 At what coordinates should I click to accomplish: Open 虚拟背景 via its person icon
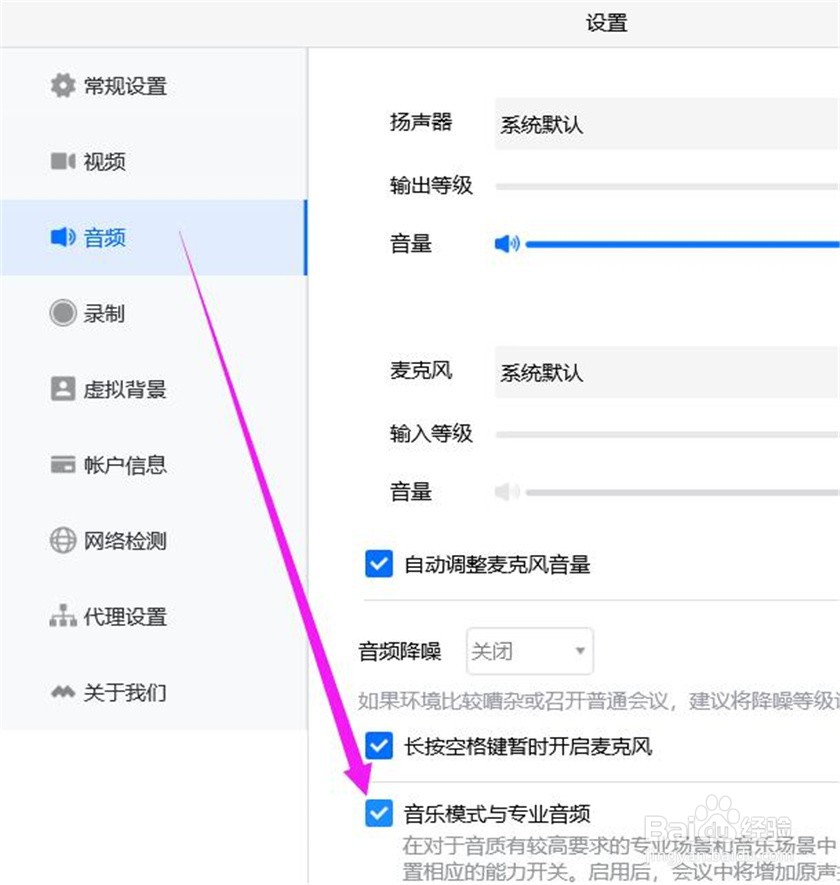63,389
